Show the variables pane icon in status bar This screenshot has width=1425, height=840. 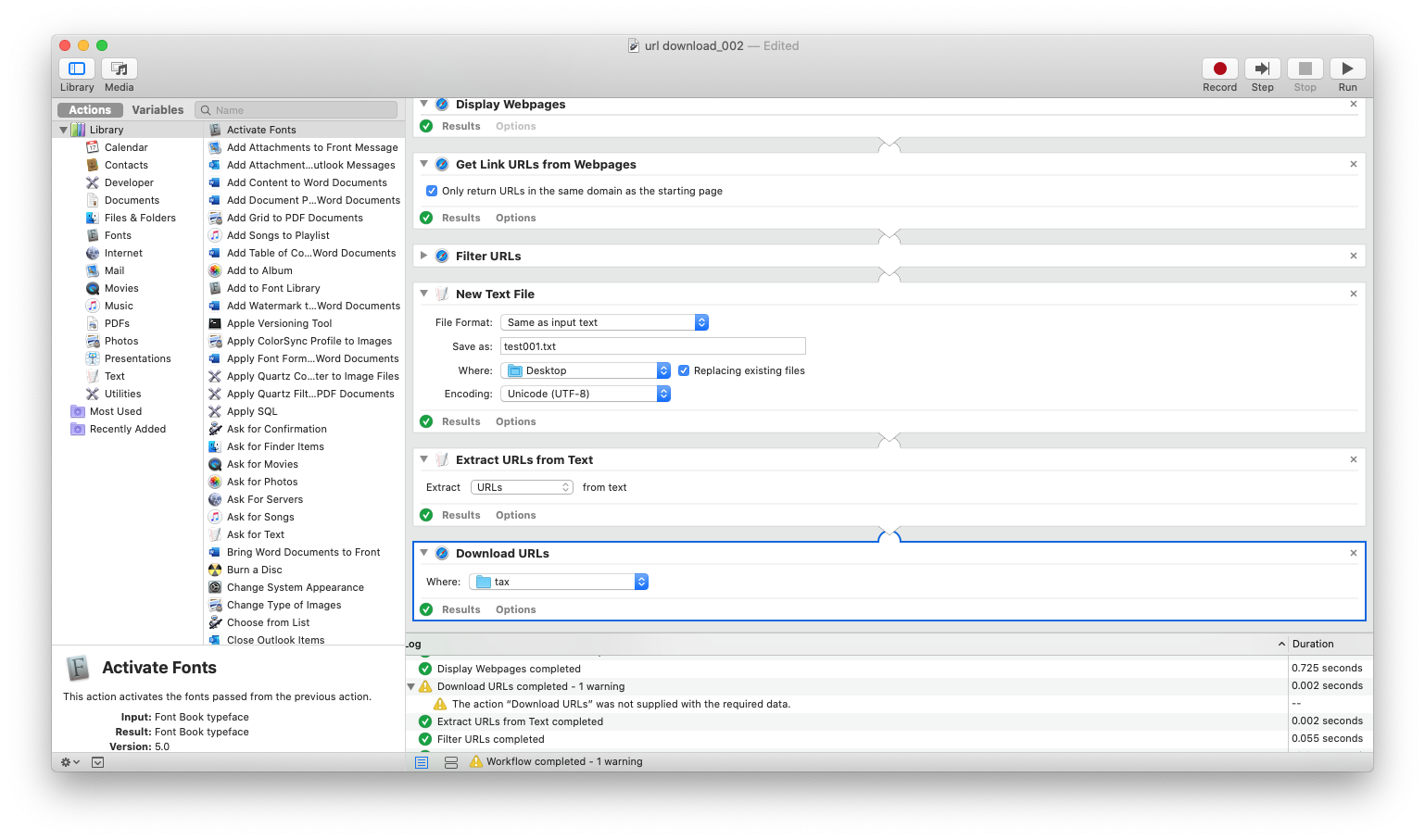tap(451, 762)
